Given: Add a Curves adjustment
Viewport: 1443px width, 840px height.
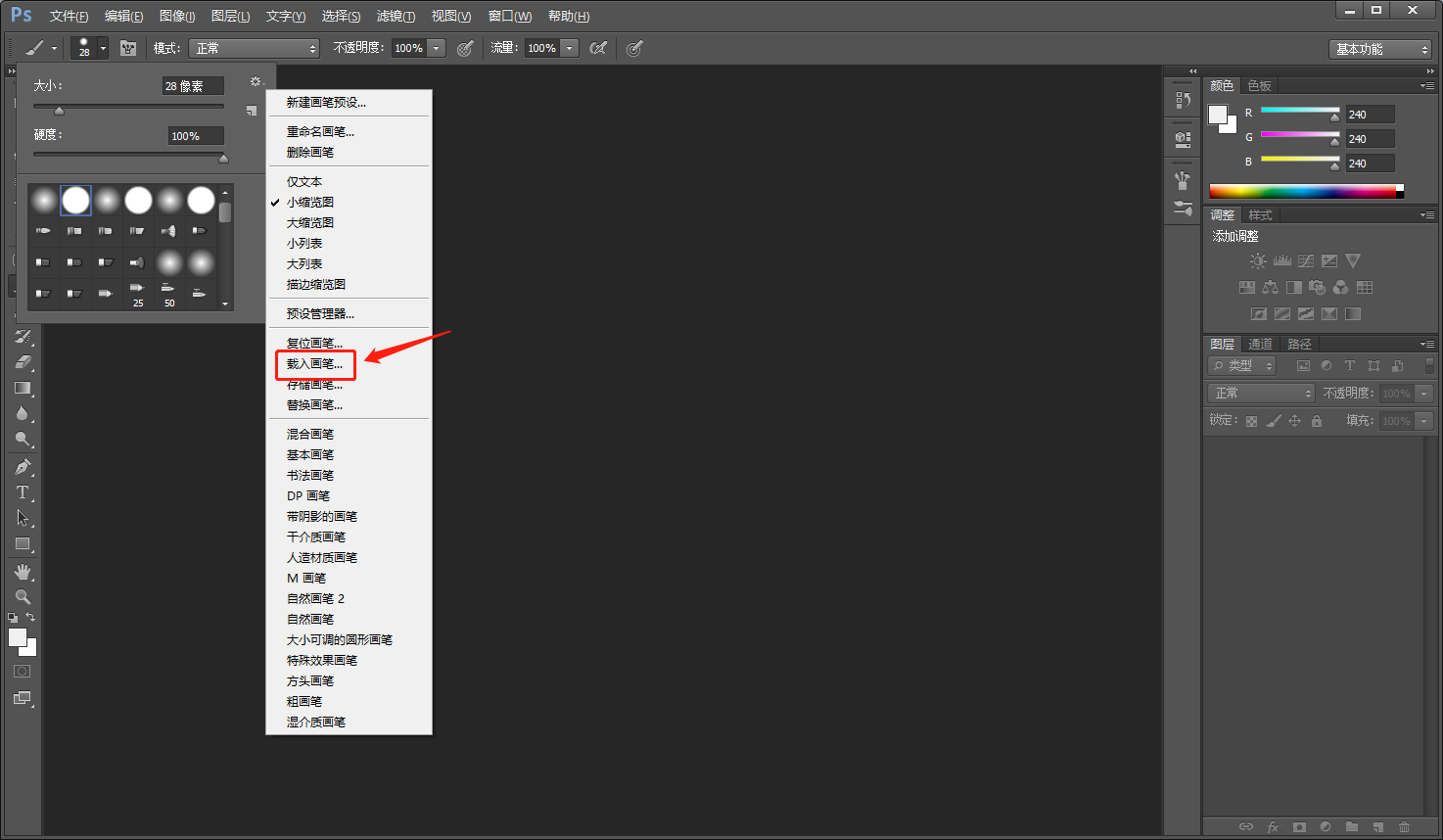Looking at the screenshot, I should click(x=1305, y=261).
